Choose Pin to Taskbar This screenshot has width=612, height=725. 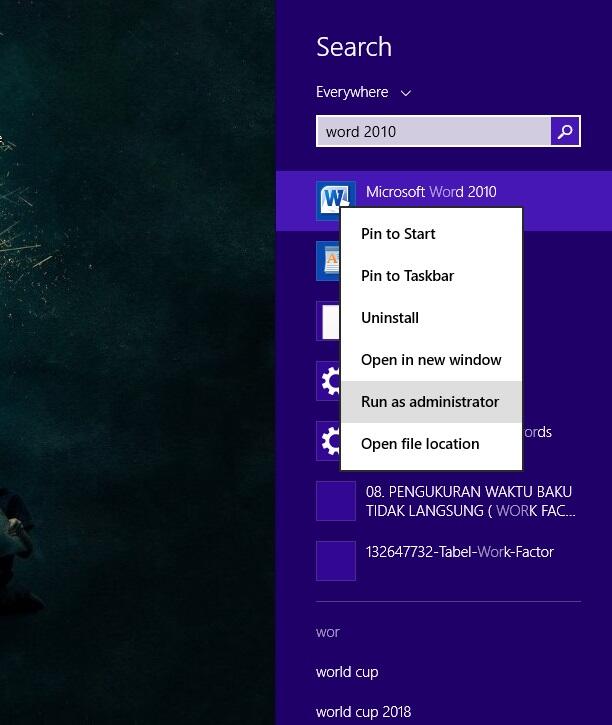point(431,276)
